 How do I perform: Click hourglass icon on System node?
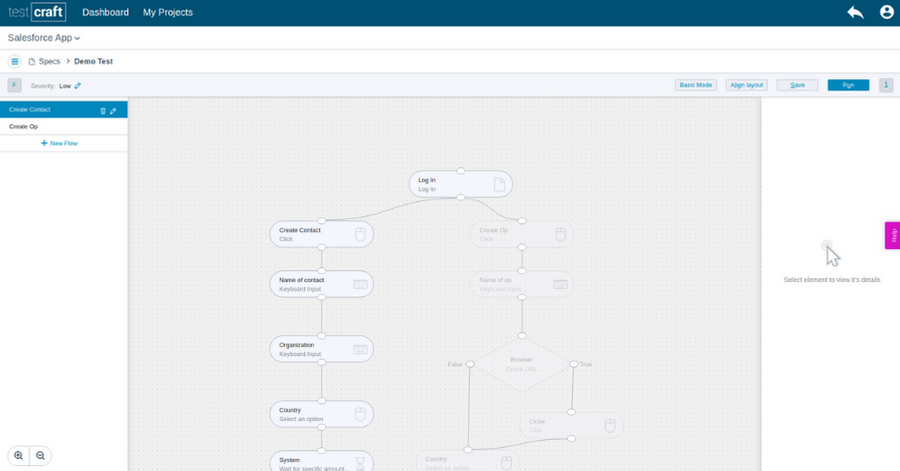(x=360, y=464)
